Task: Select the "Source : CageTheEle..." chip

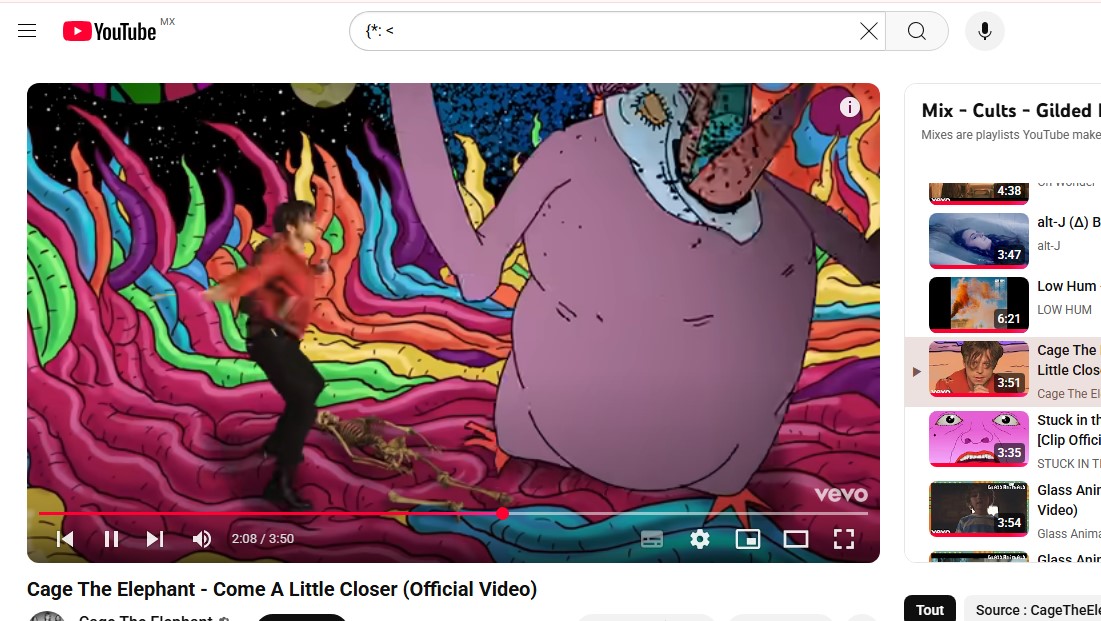Action: [x=1033, y=610]
